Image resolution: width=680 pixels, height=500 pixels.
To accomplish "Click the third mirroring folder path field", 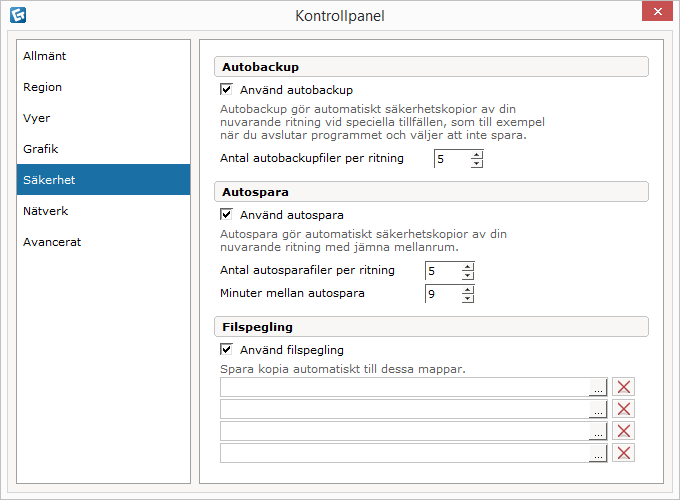I will coord(404,431).
